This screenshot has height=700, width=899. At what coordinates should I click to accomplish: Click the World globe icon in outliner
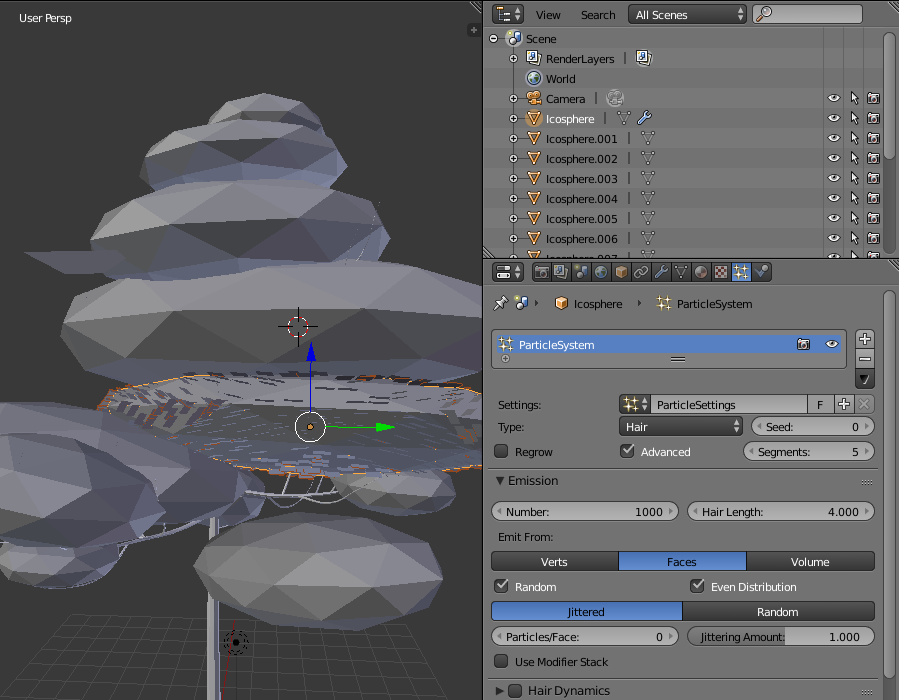(x=534, y=78)
